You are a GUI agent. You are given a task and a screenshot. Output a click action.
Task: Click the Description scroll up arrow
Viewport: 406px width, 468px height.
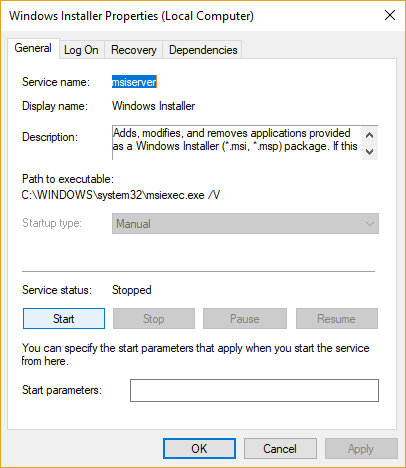coord(369,135)
